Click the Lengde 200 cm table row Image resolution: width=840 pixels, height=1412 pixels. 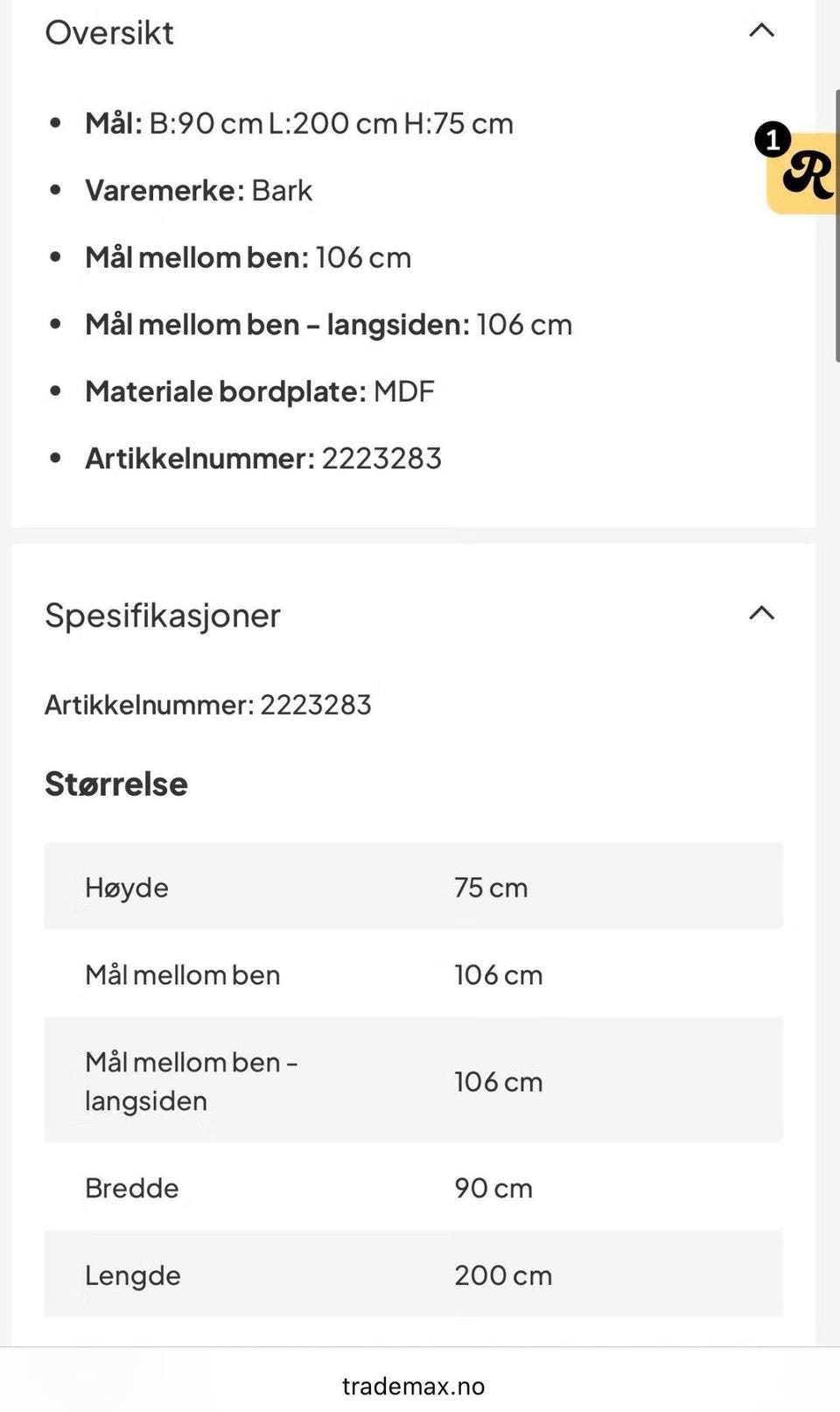[413, 1274]
